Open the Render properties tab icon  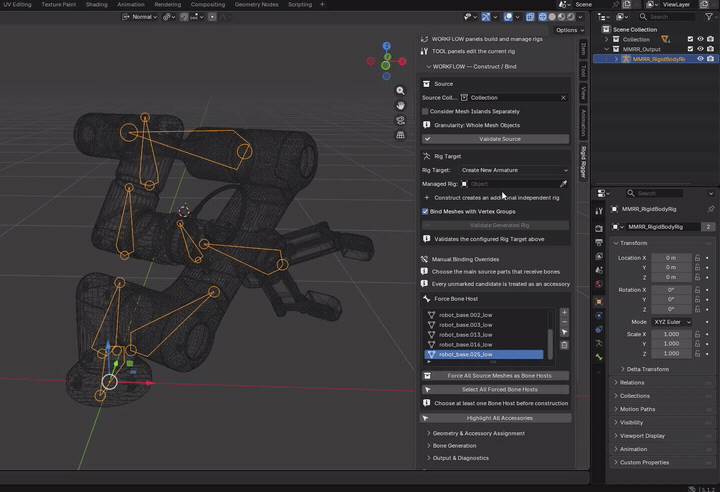(x=599, y=228)
